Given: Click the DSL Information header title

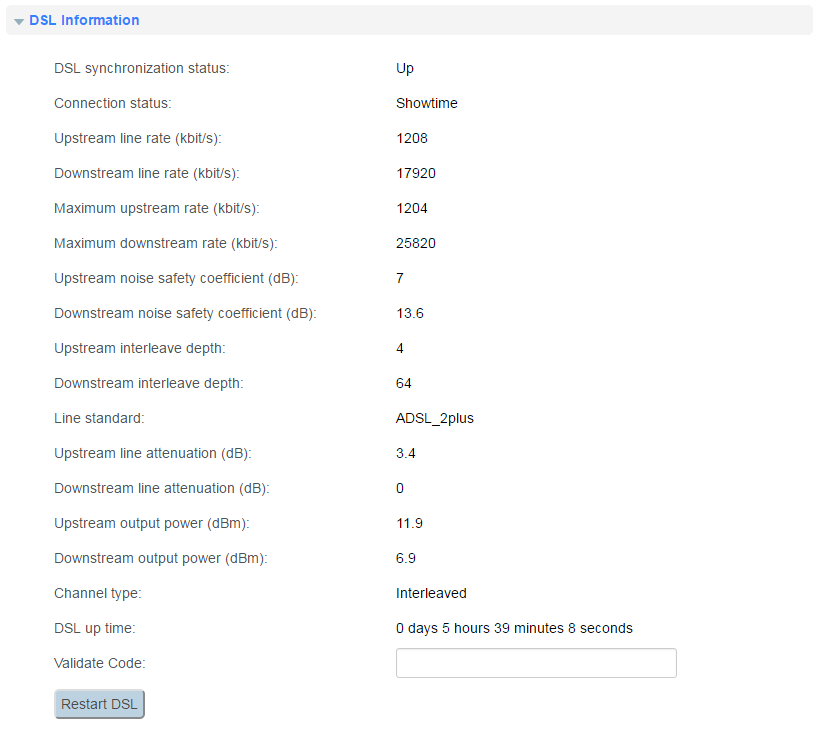Looking at the screenshot, I should coord(84,20).
